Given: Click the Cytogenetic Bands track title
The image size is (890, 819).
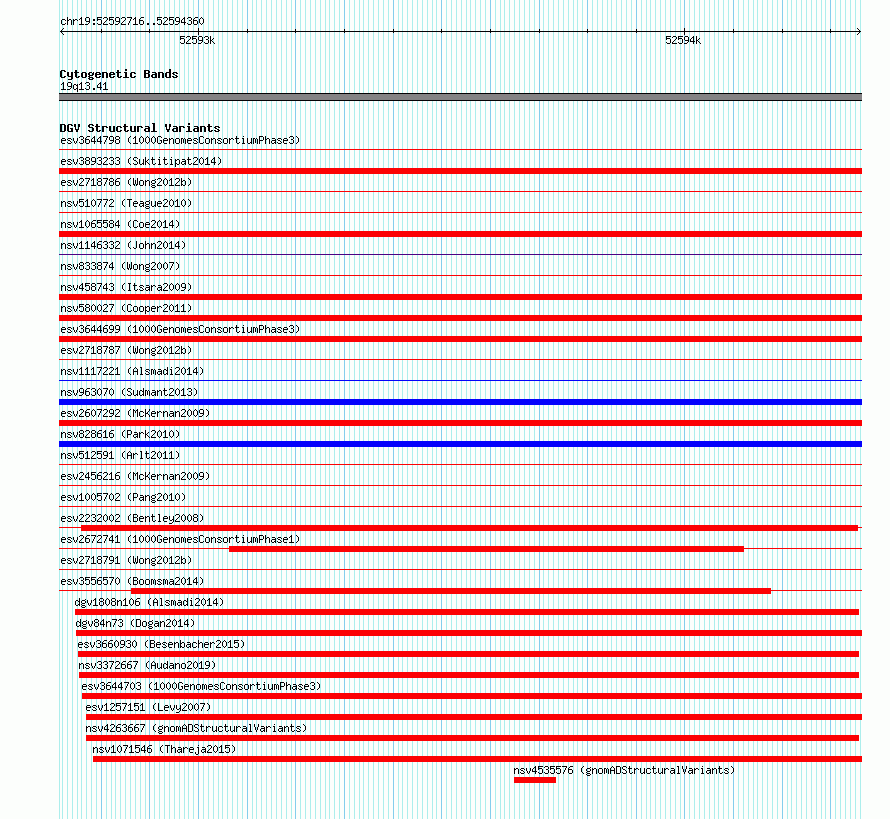Looking at the screenshot, I should click(x=119, y=74).
